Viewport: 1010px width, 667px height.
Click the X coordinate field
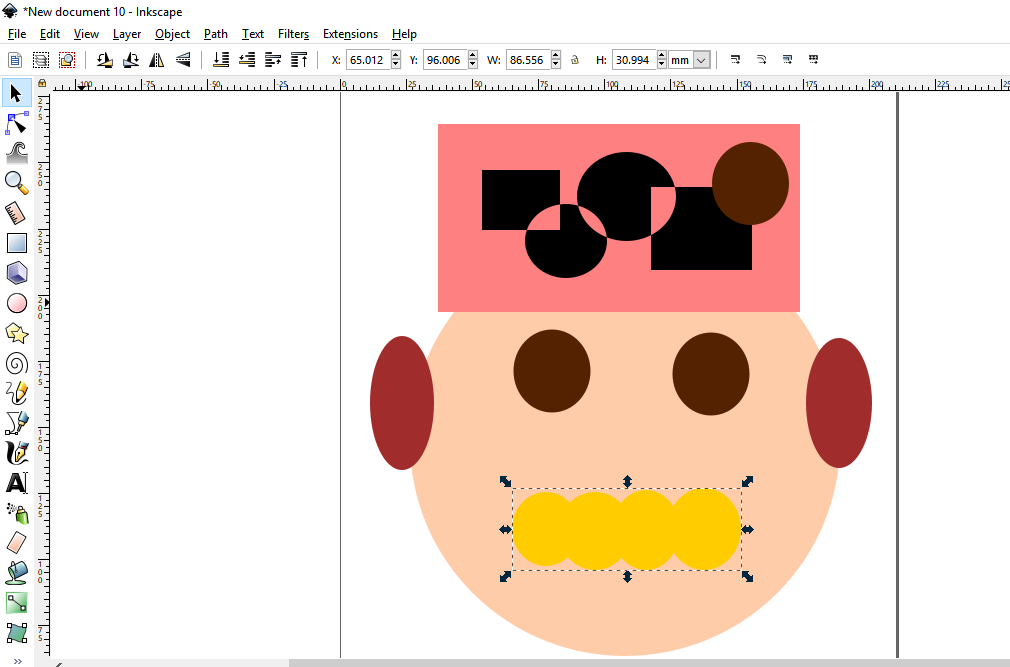pyautogui.click(x=368, y=60)
